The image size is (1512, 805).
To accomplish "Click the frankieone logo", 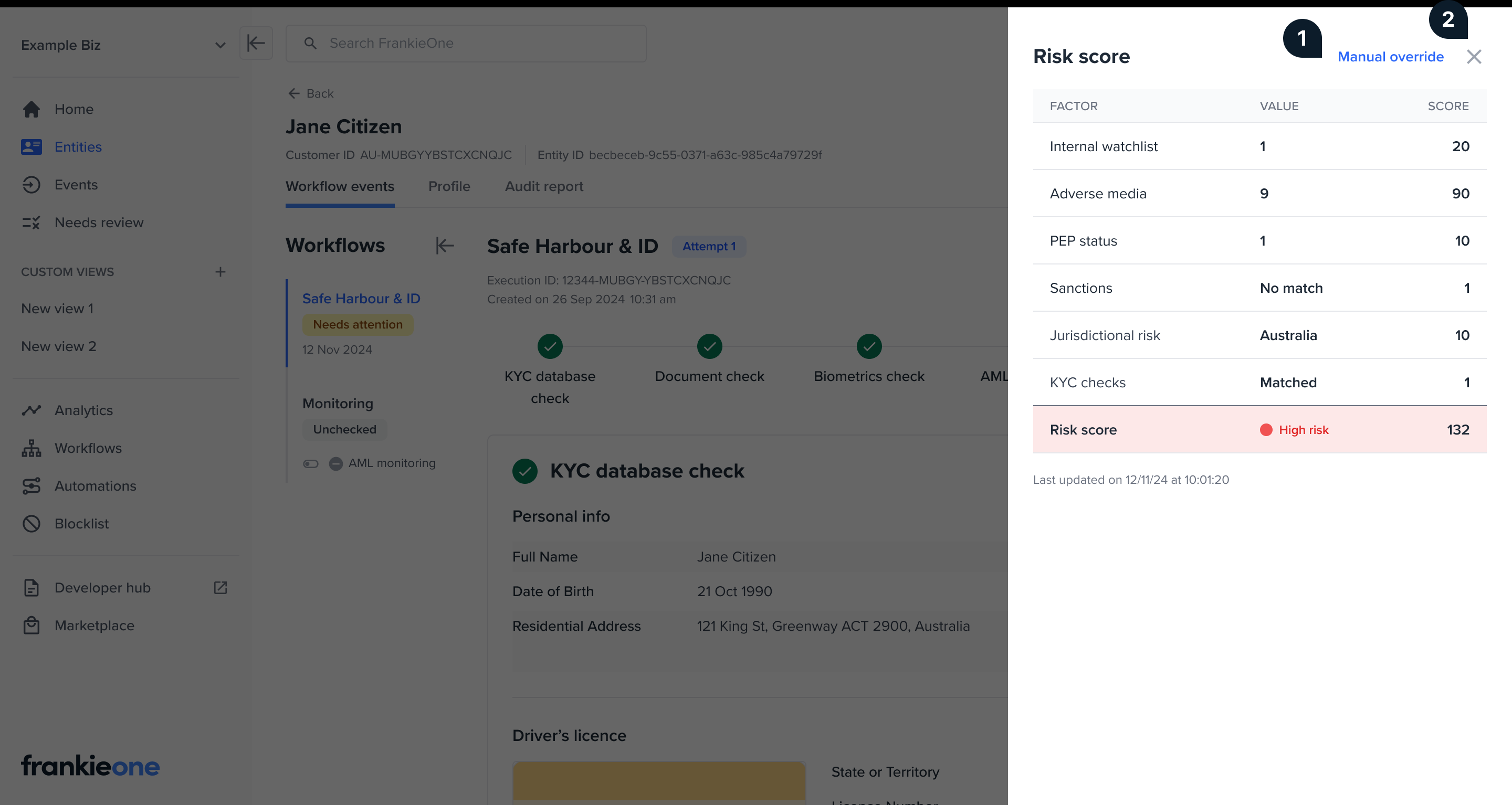I will 90,766.
